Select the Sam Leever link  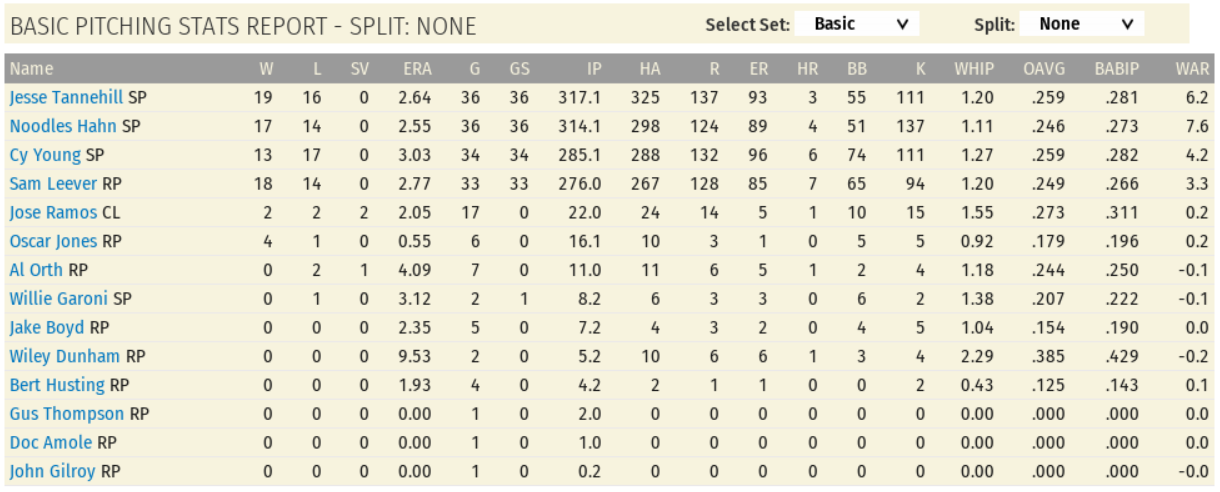pyautogui.click(x=53, y=184)
